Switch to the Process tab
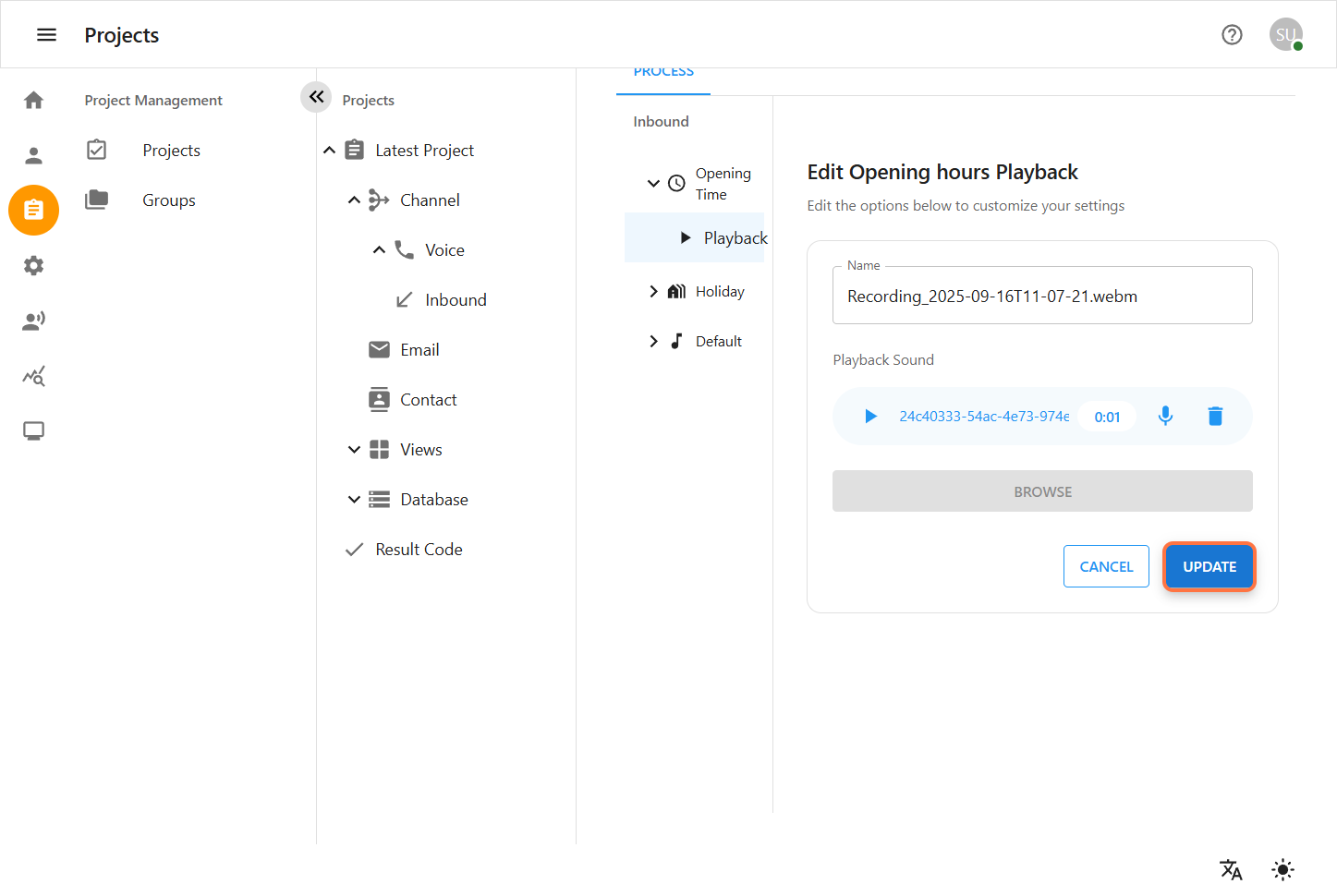Screen dimensions: 1337x896 663,74
